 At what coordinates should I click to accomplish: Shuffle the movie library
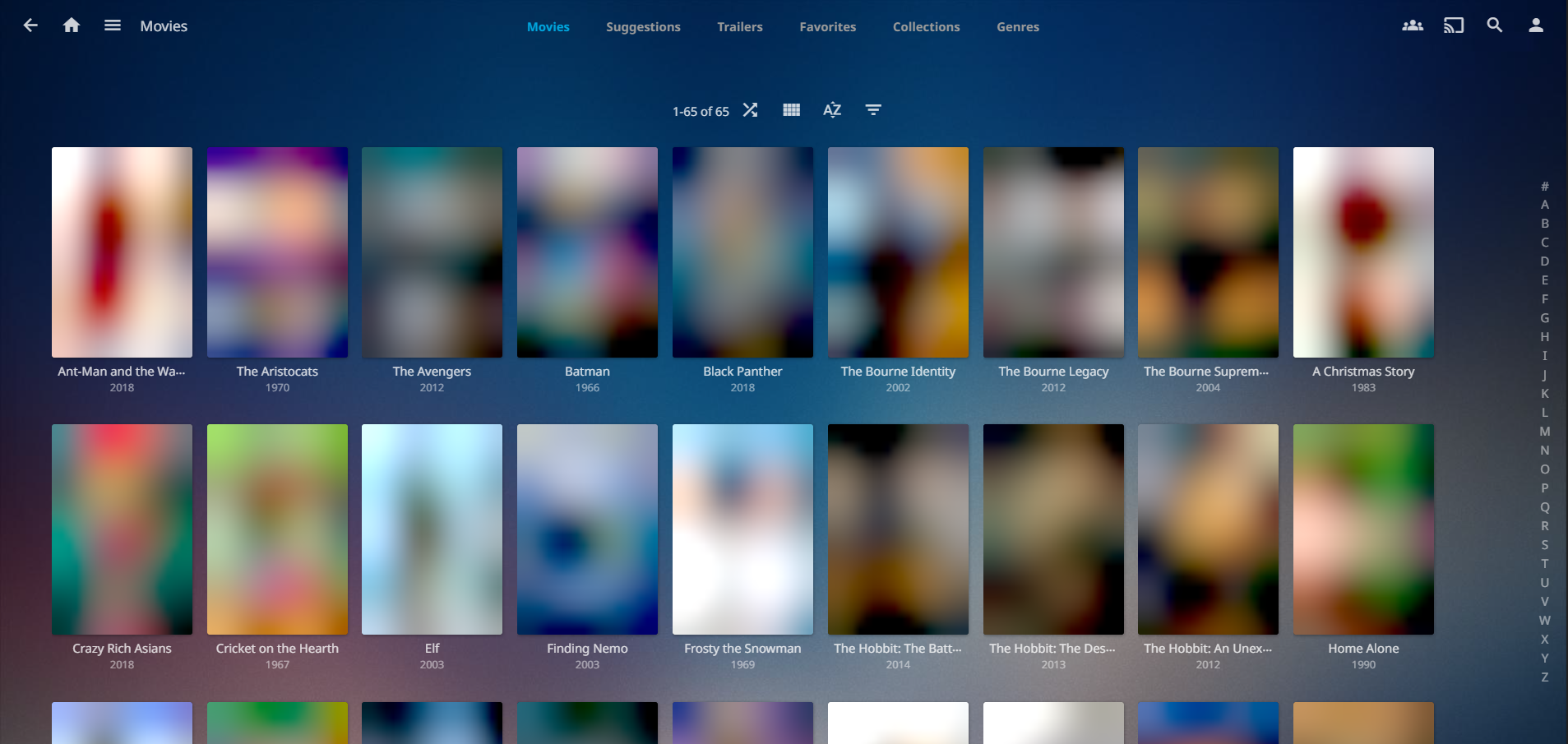750,110
